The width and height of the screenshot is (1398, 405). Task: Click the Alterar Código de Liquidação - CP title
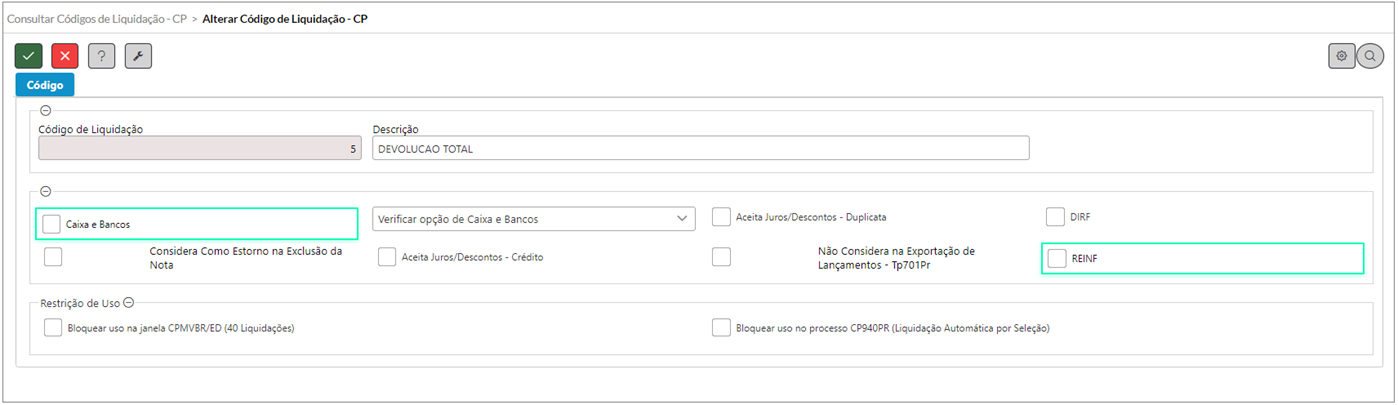(284, 19)
